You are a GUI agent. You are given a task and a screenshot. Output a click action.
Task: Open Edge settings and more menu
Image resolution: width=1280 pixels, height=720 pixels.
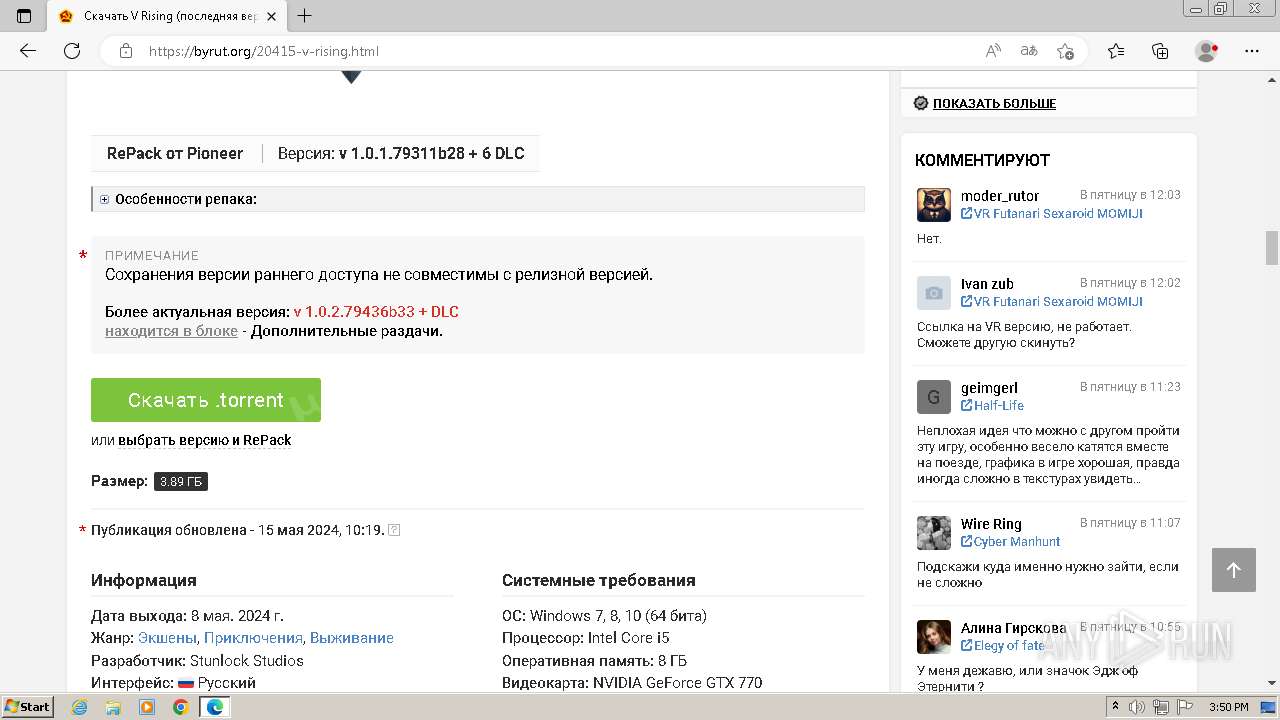click(x=1252, y=51)
